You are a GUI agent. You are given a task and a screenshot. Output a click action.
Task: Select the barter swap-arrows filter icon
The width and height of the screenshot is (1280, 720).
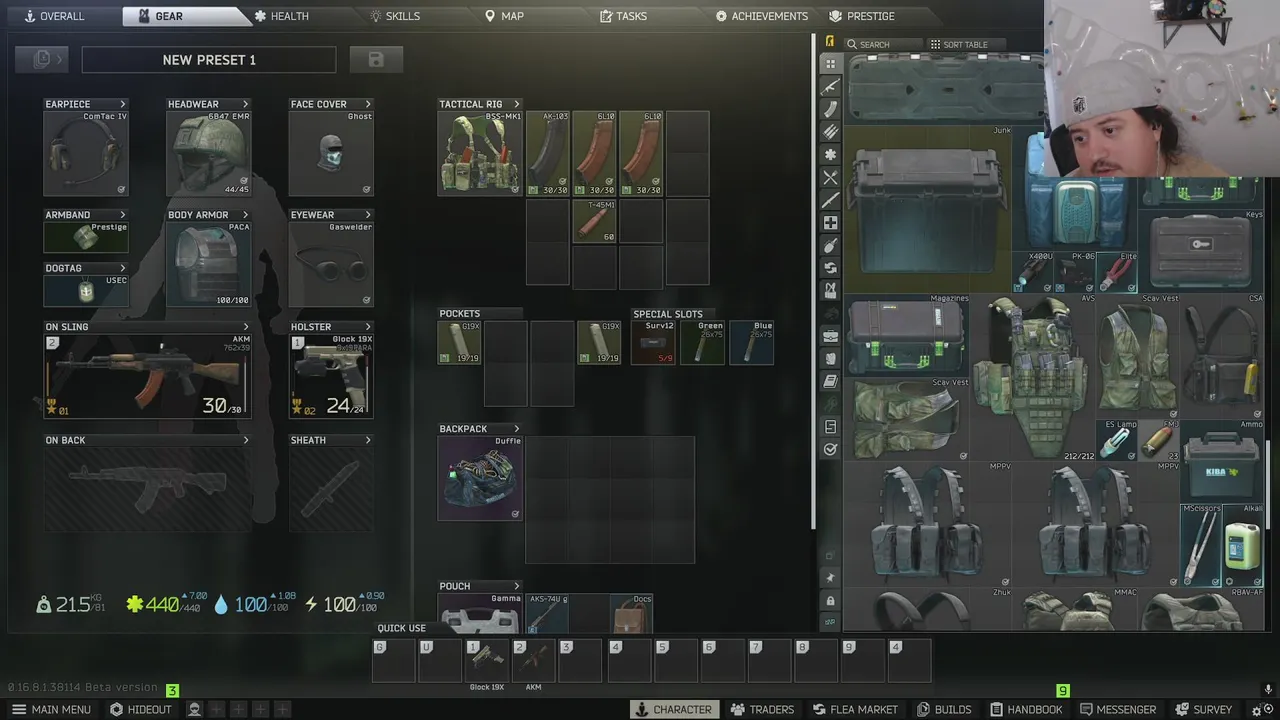(830, 268)
